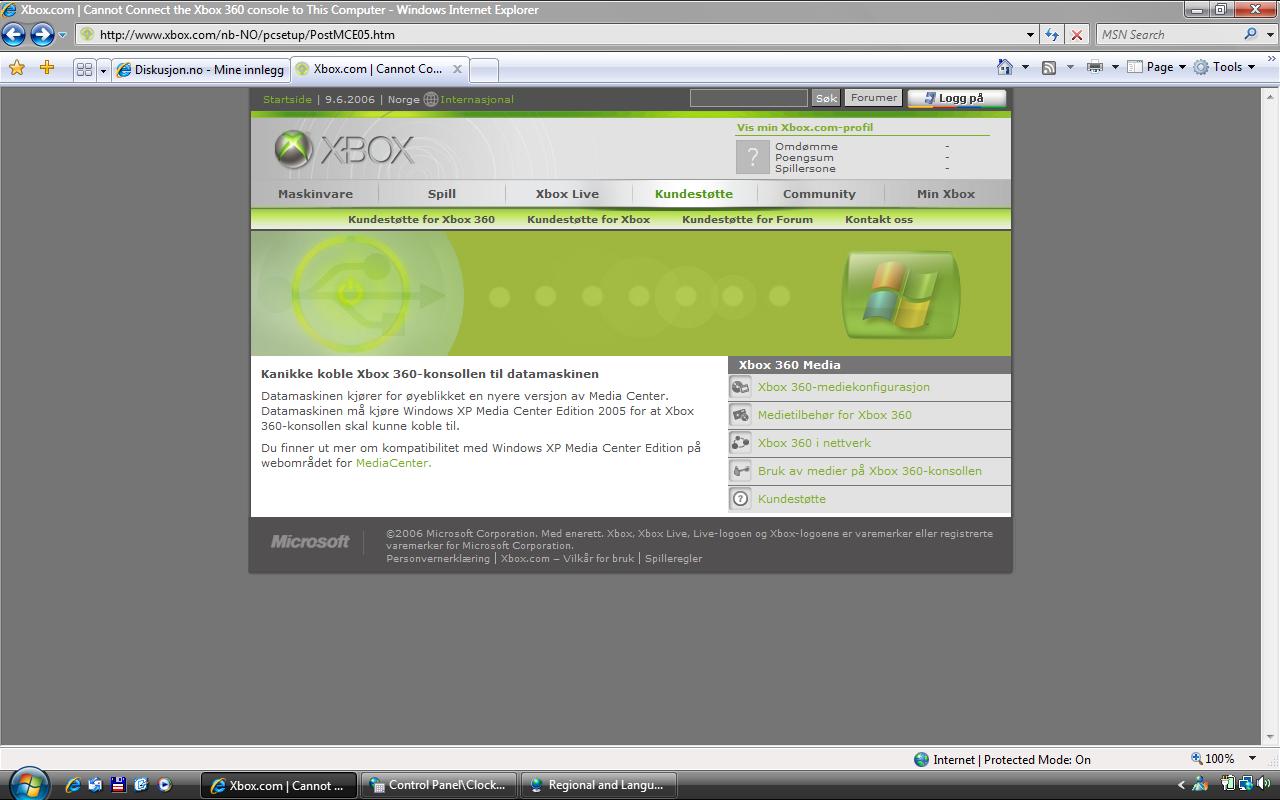Screen dimensions: 1280x800
Task: Close the Xbox.com tab
Action: coord(457,69)
